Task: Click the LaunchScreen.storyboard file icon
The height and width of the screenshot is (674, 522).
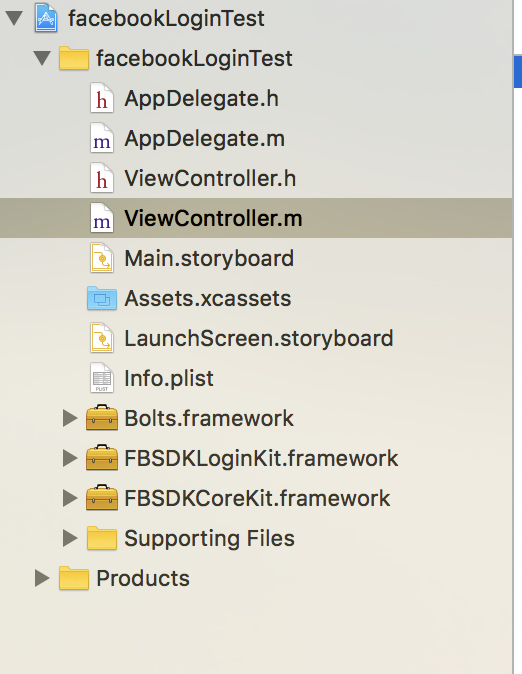Action: tap(102, 338)
